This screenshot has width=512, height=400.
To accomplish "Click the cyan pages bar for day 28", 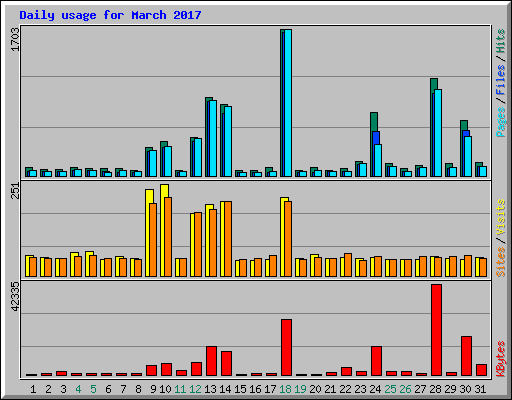I will (x=438, y=133).
